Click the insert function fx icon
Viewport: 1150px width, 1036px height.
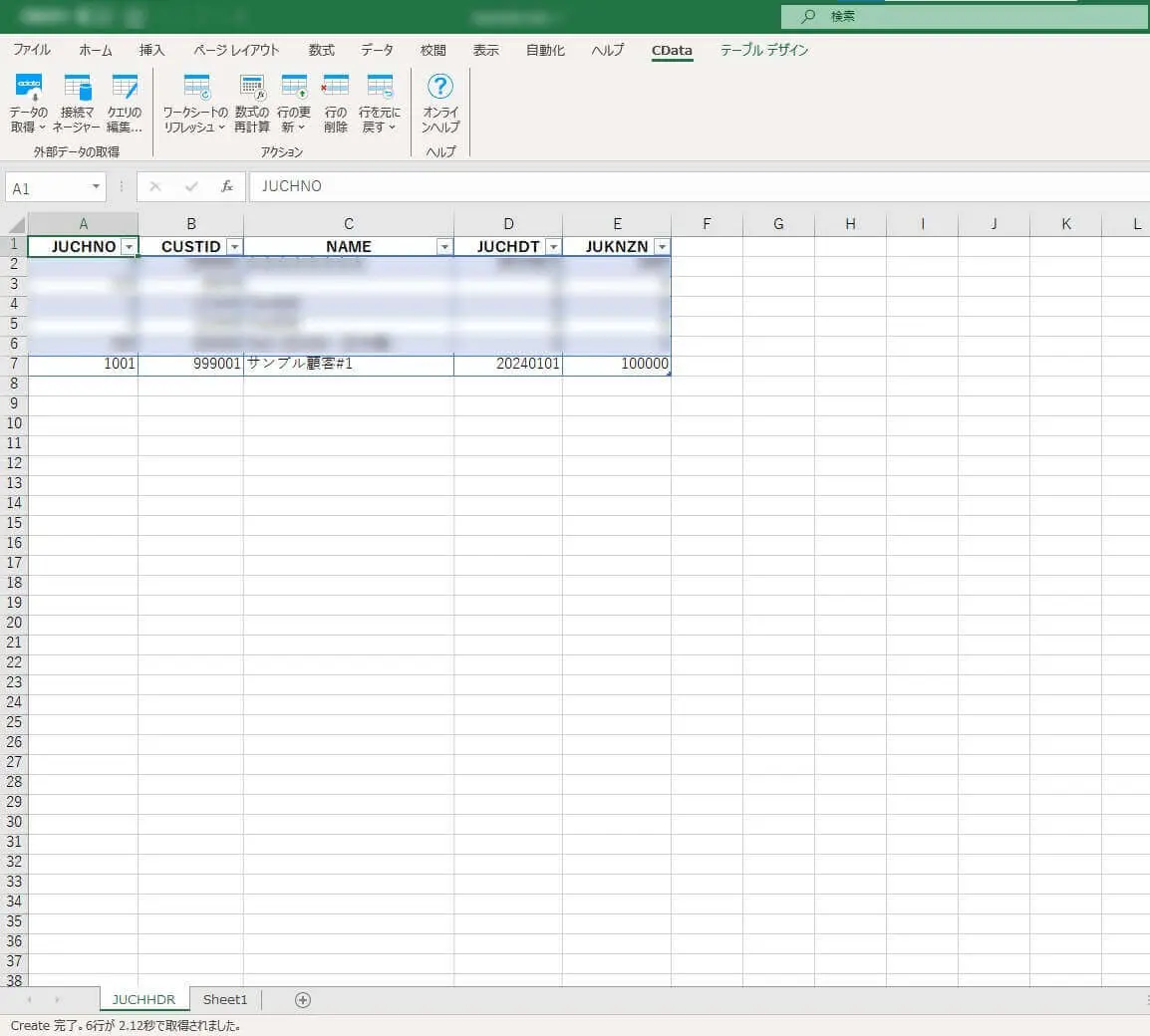(x=227, y=186)
